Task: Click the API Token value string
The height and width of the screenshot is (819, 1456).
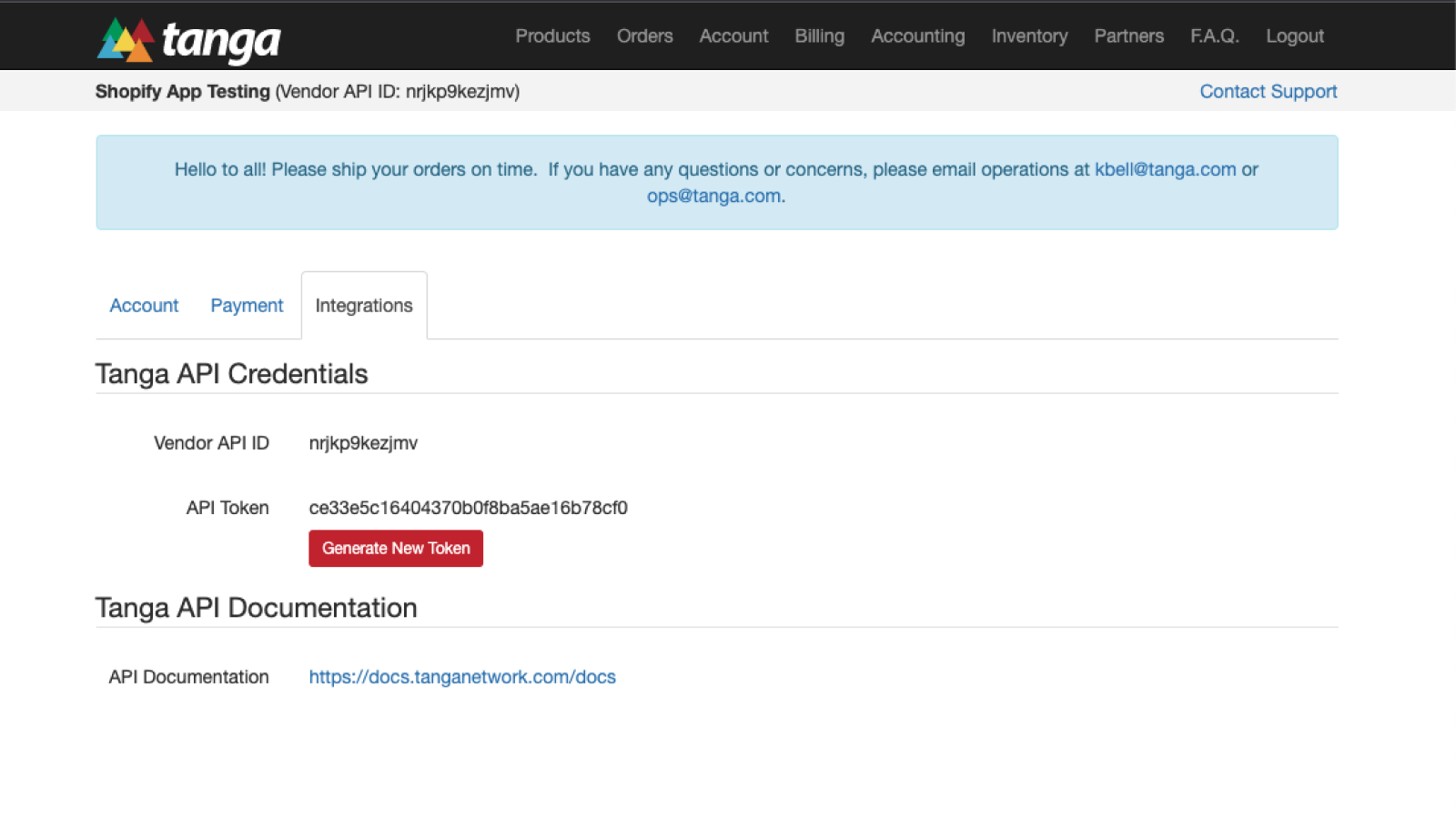Action: (x=468, y=508)
